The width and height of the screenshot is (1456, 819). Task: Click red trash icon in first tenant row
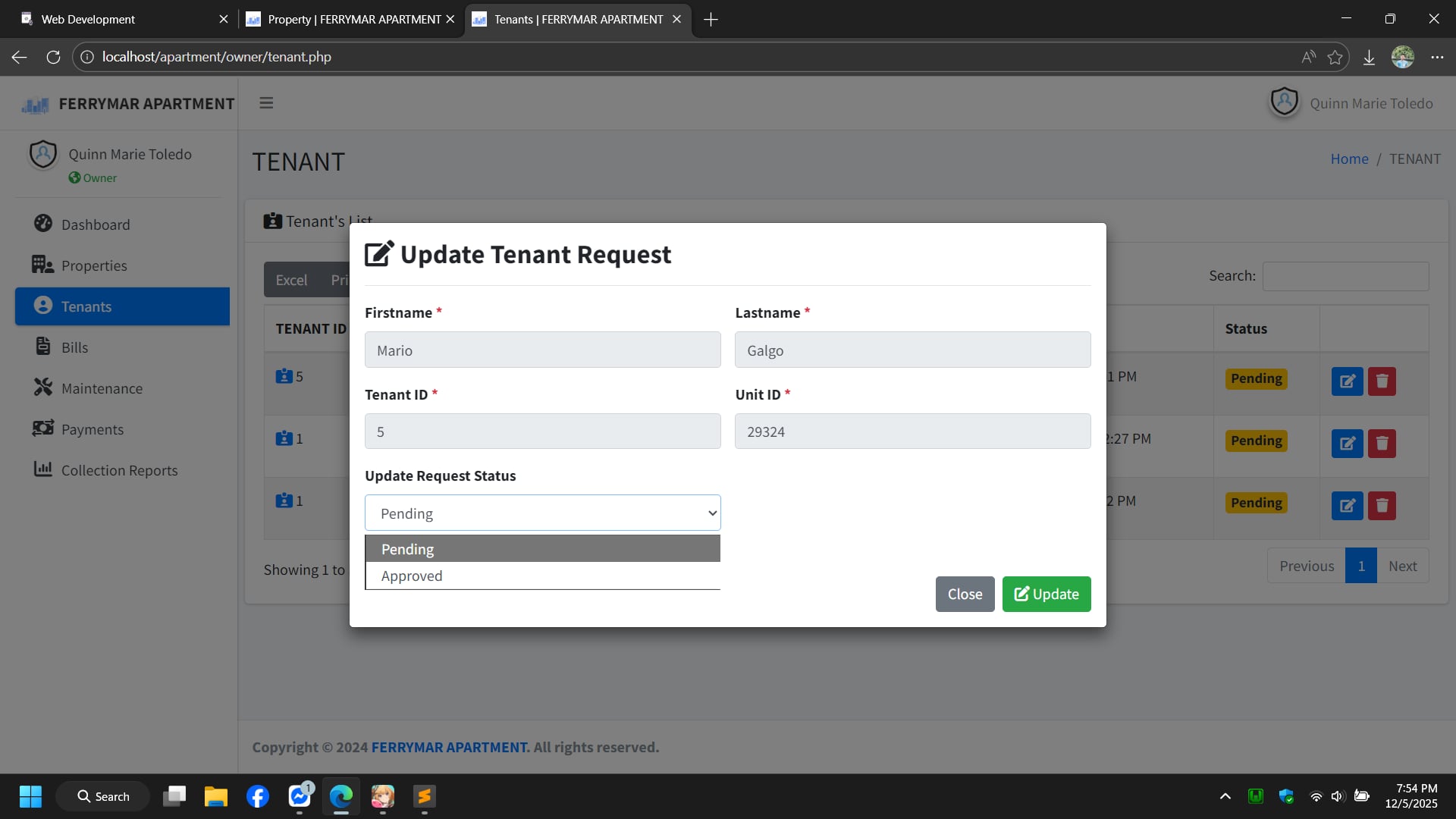(1382, 381)
